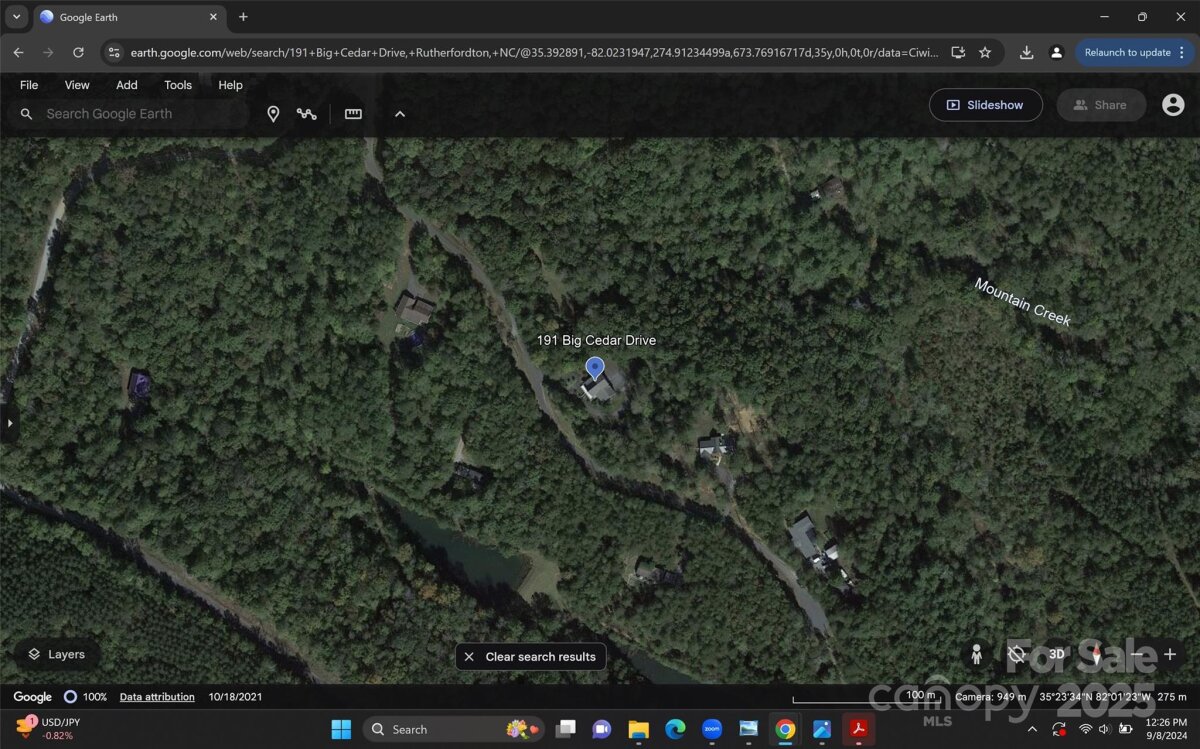Open the View menu
1200x749 pixels.
77,85
